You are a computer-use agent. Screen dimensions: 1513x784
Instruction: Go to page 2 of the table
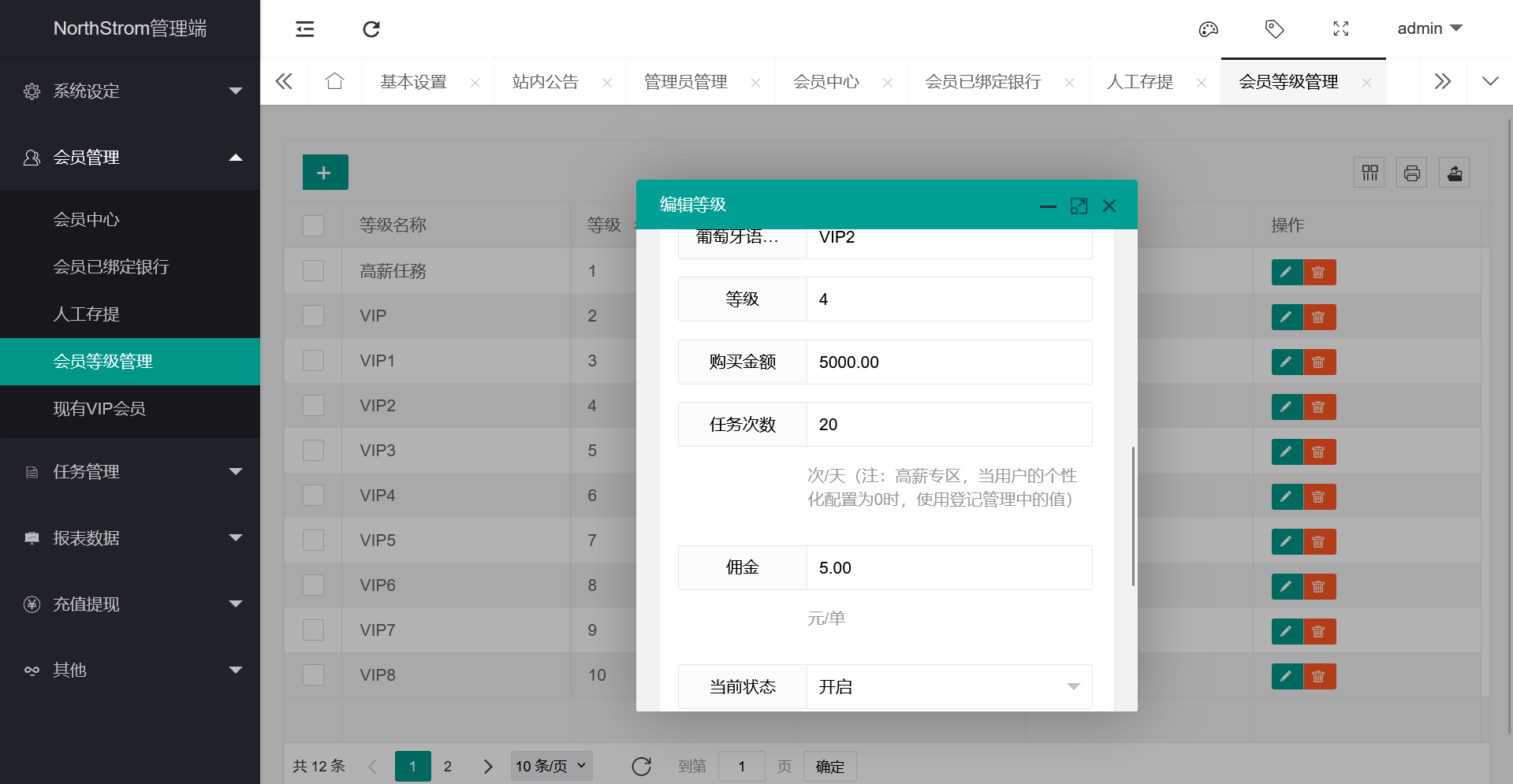[448, 767]
